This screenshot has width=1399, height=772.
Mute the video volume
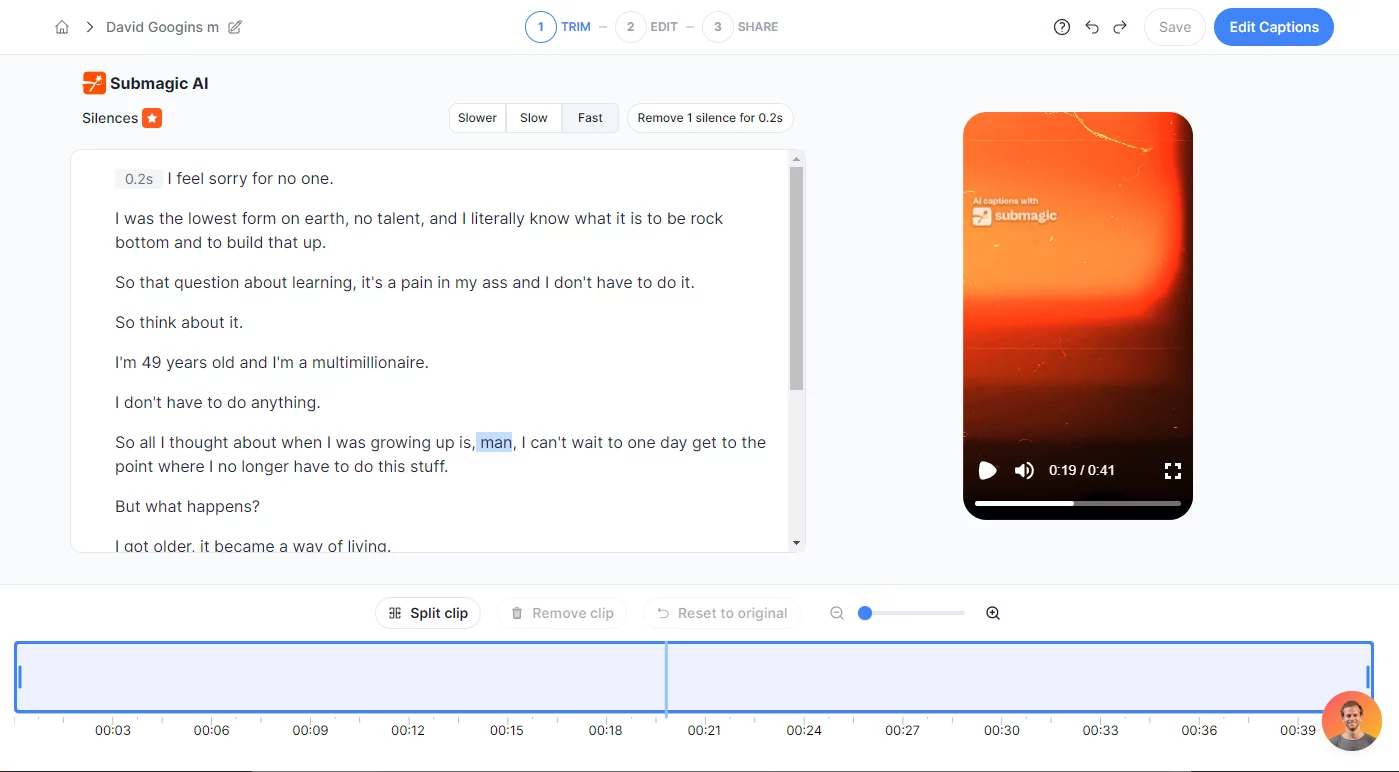click(x=1024, y=470)
